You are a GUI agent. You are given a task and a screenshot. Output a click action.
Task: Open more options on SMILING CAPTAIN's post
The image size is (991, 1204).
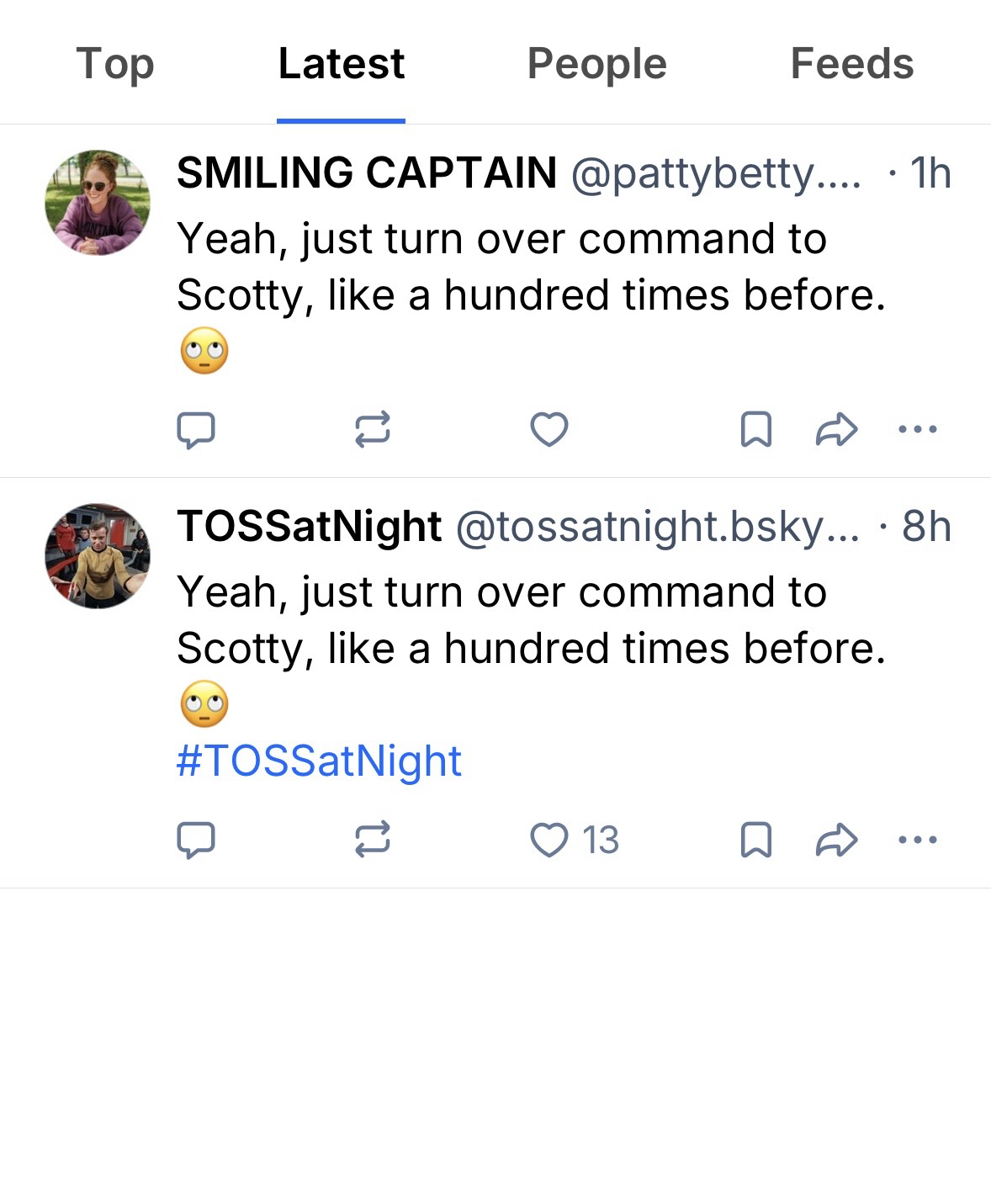[917, 430]
